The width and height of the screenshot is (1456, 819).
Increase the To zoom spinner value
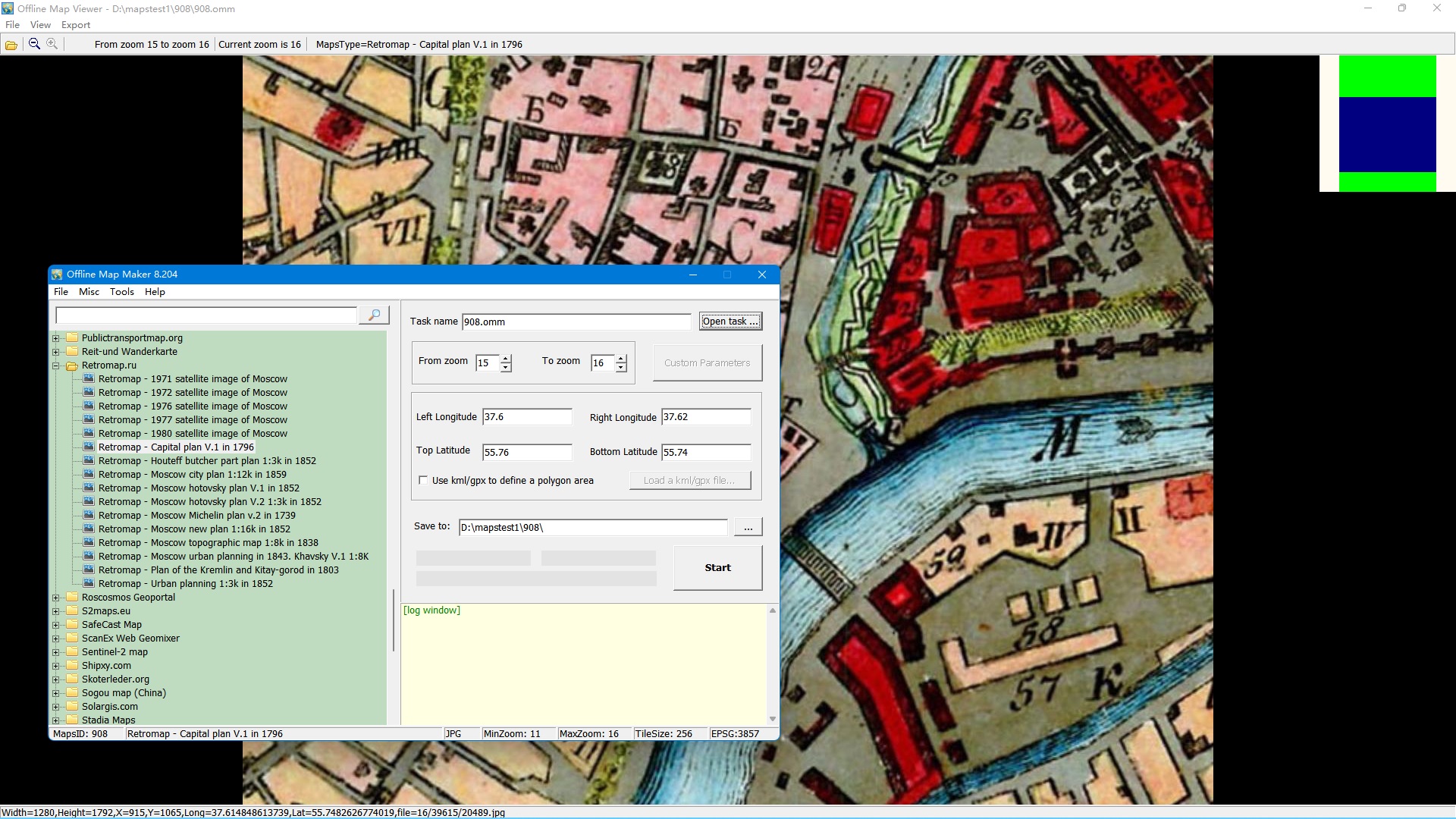coord(621,359)
